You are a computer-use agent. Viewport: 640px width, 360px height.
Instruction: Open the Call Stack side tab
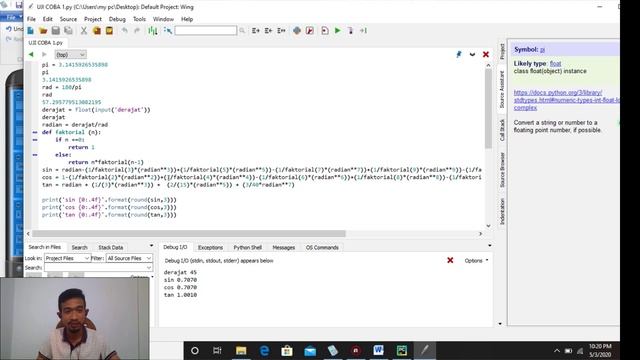(x=502, y=130)
